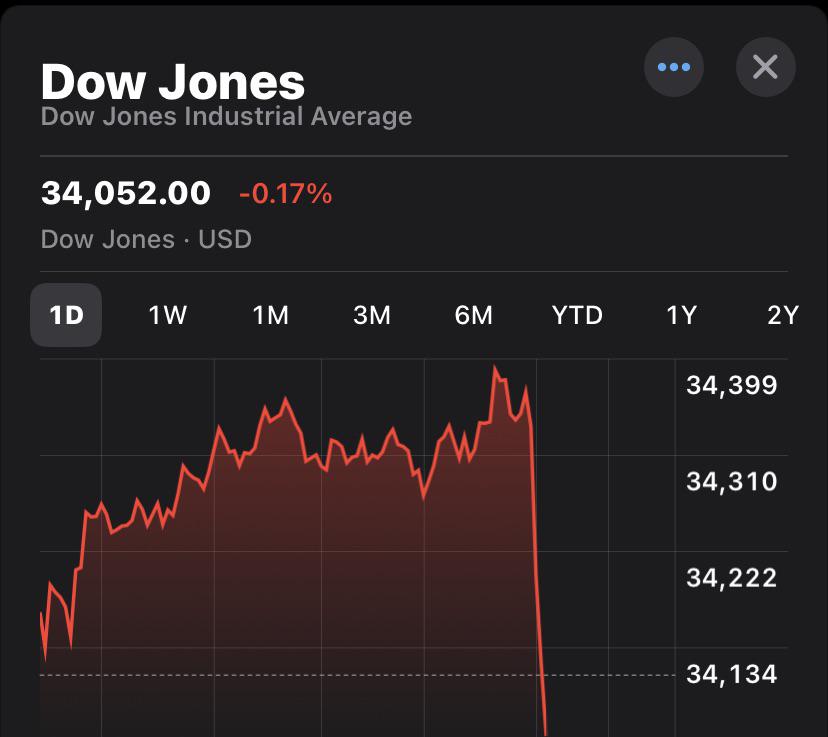Select the 3M time range
This screenshot has width=828, height=737.
[372, 315]
